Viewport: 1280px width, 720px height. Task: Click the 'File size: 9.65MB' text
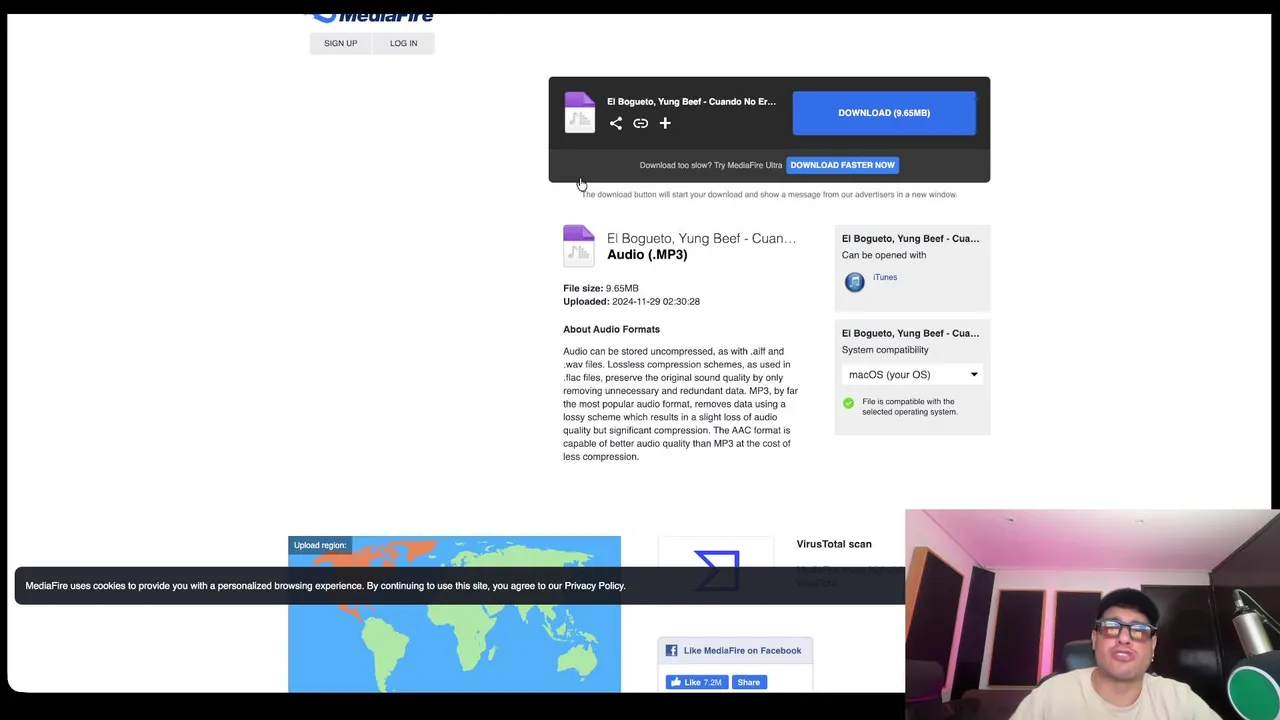601,288
